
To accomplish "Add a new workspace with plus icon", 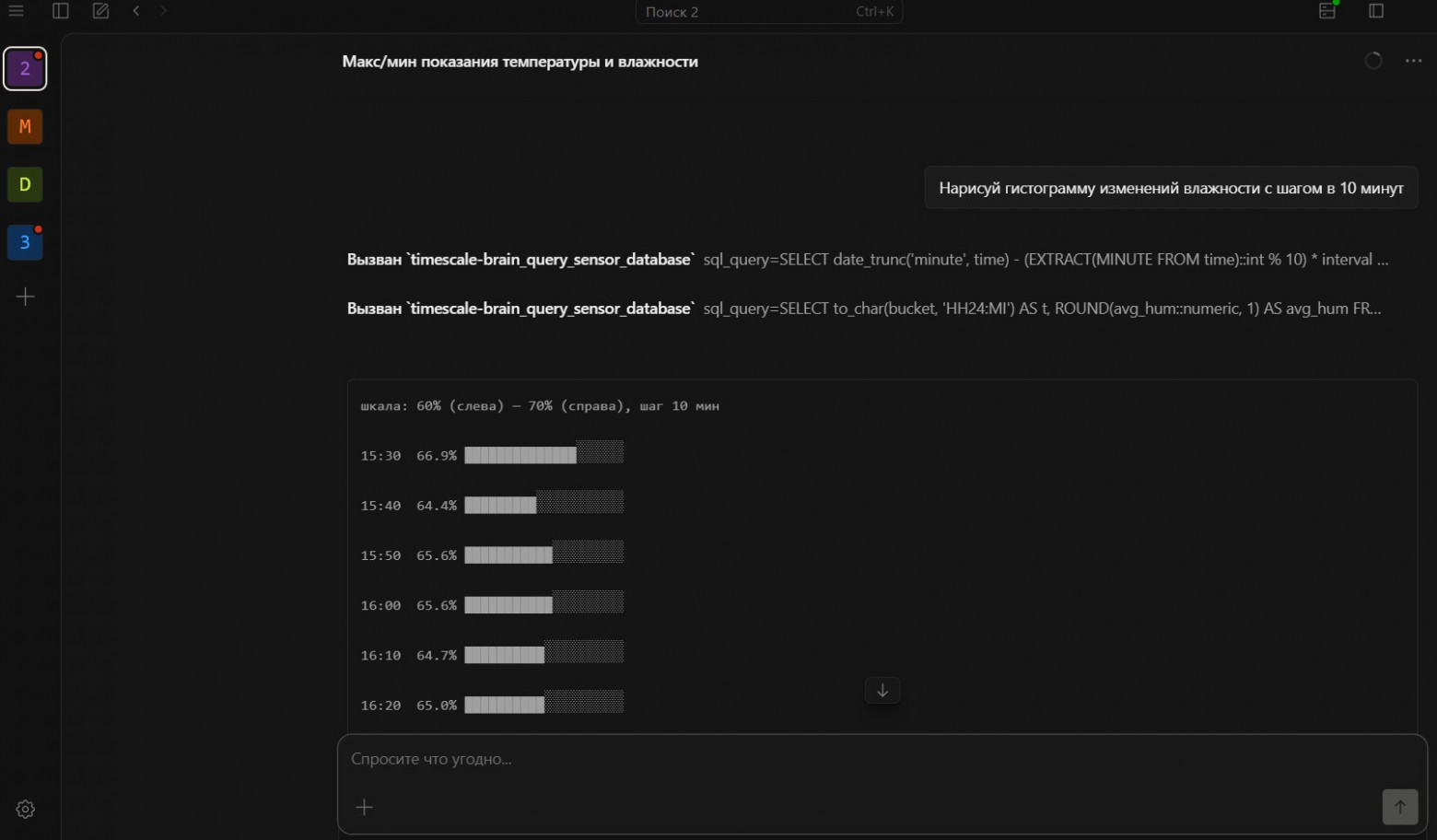I will click(26, 297).
